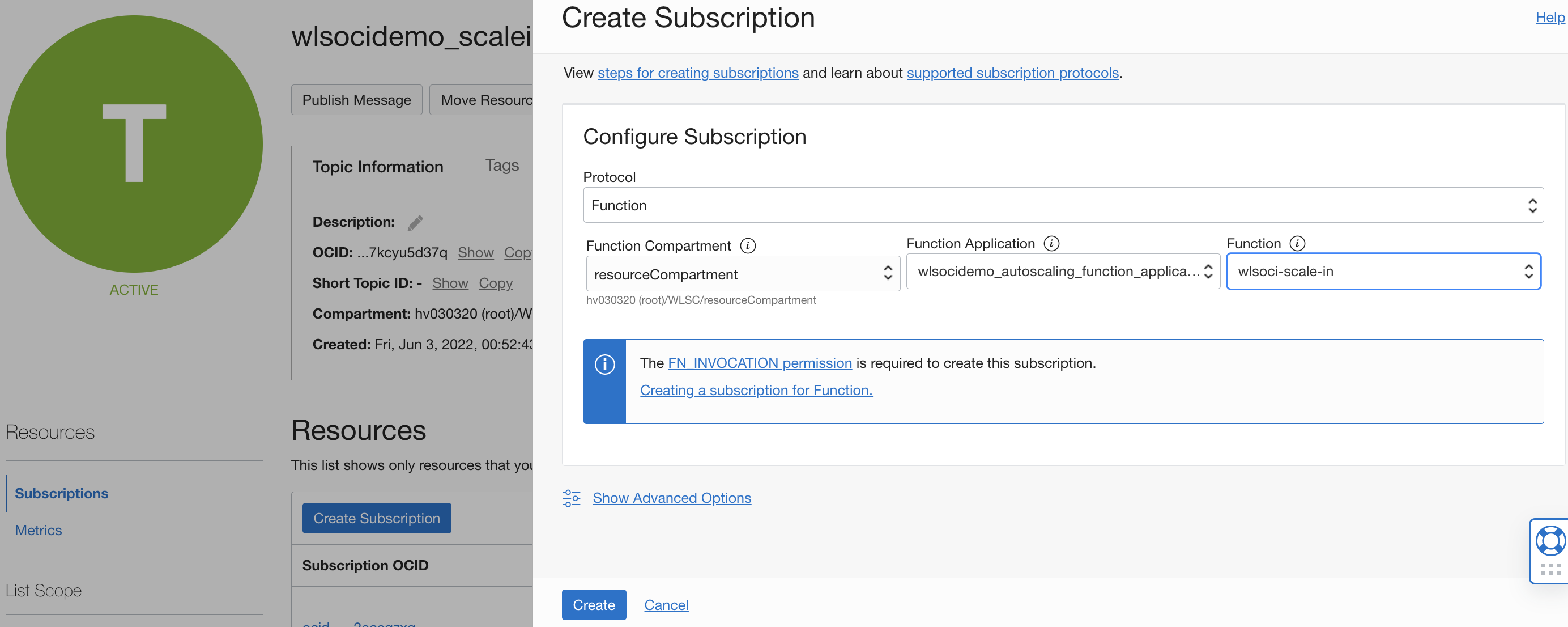Open the FN_INVOCATION permission link

[x=759, y=363]
